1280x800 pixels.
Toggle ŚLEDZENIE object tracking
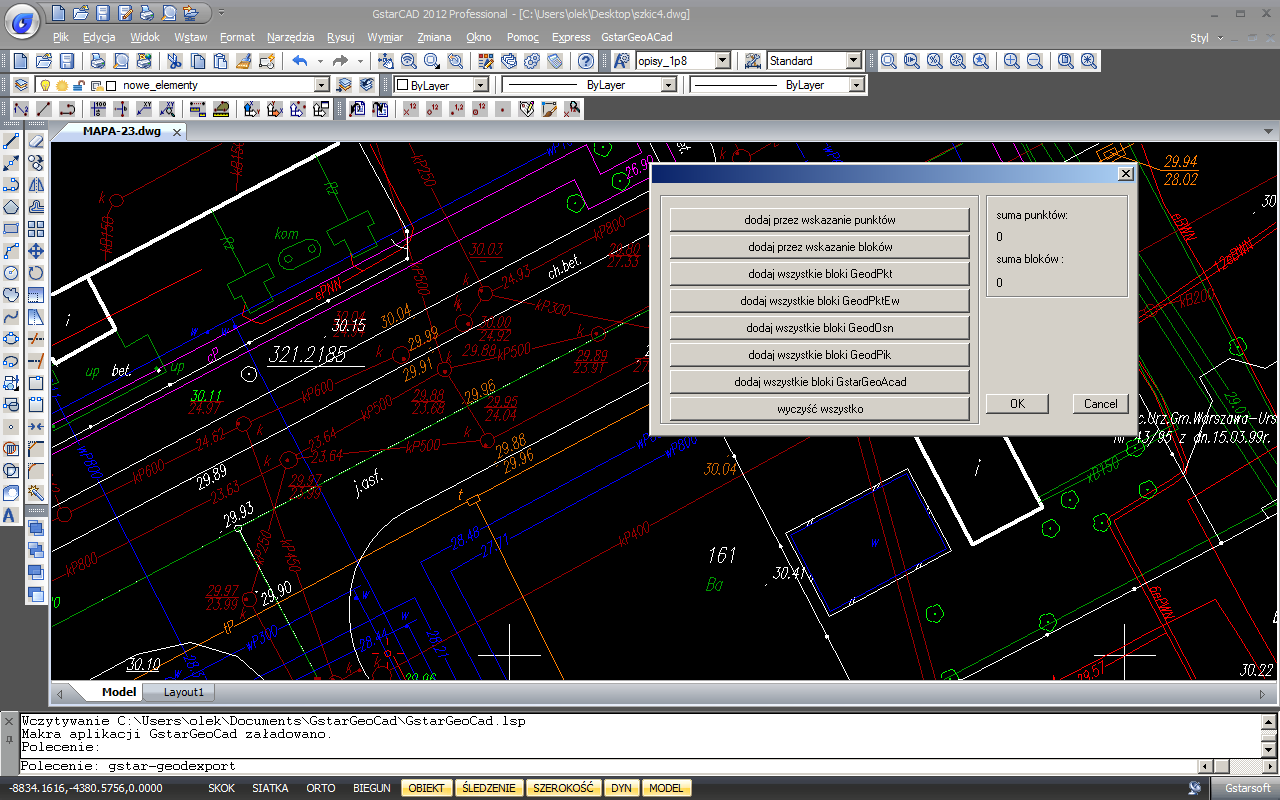[x=489, y=788]
